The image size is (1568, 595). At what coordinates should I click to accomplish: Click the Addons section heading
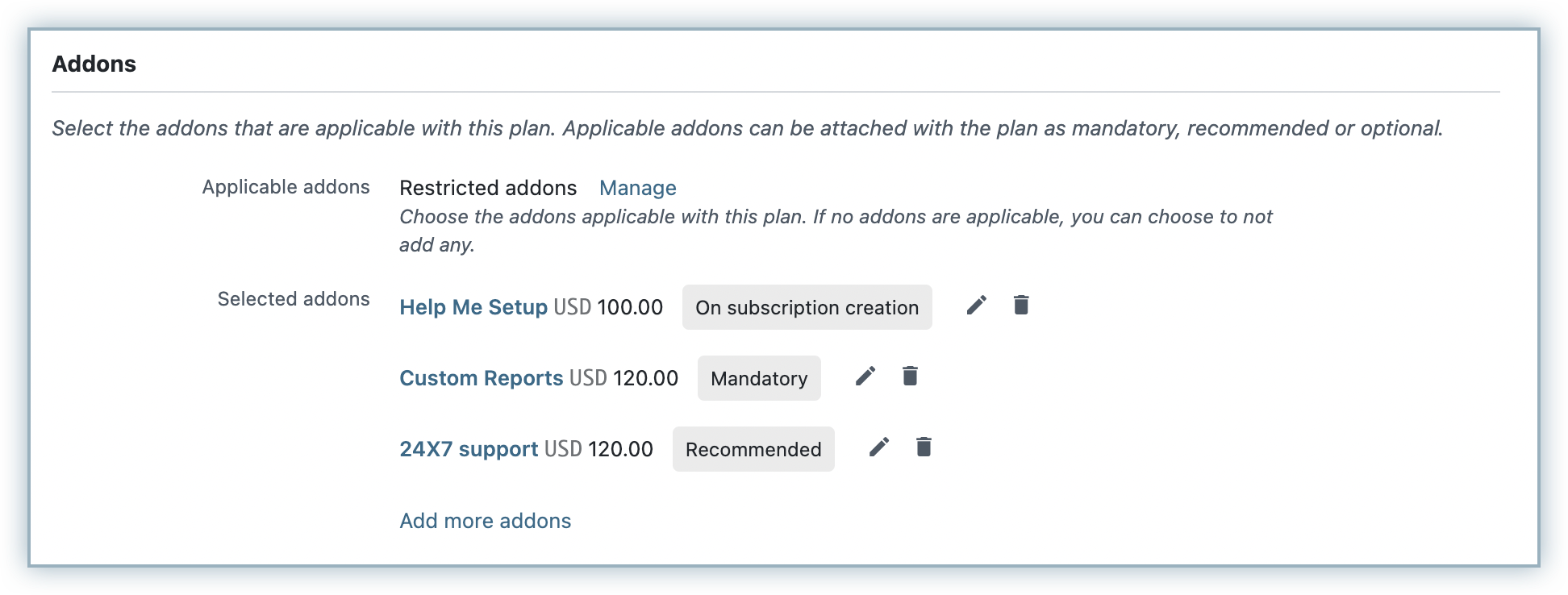pos(94,64)
